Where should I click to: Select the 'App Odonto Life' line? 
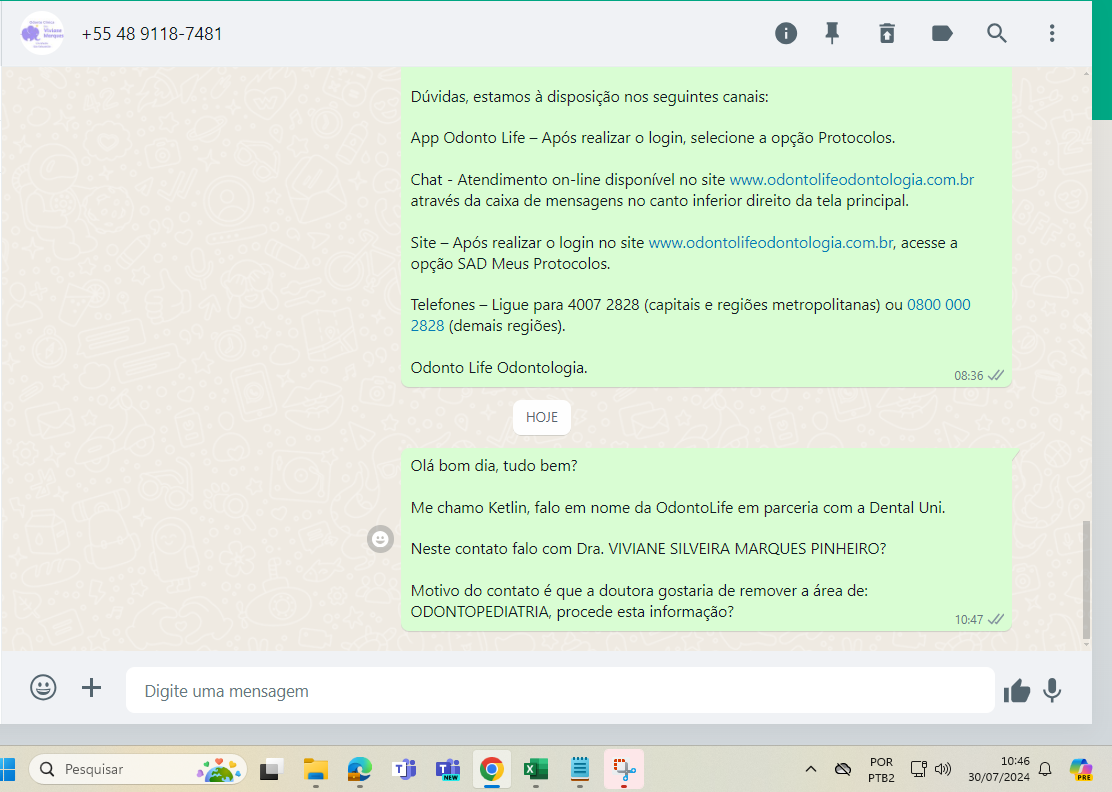click(652, 138)
